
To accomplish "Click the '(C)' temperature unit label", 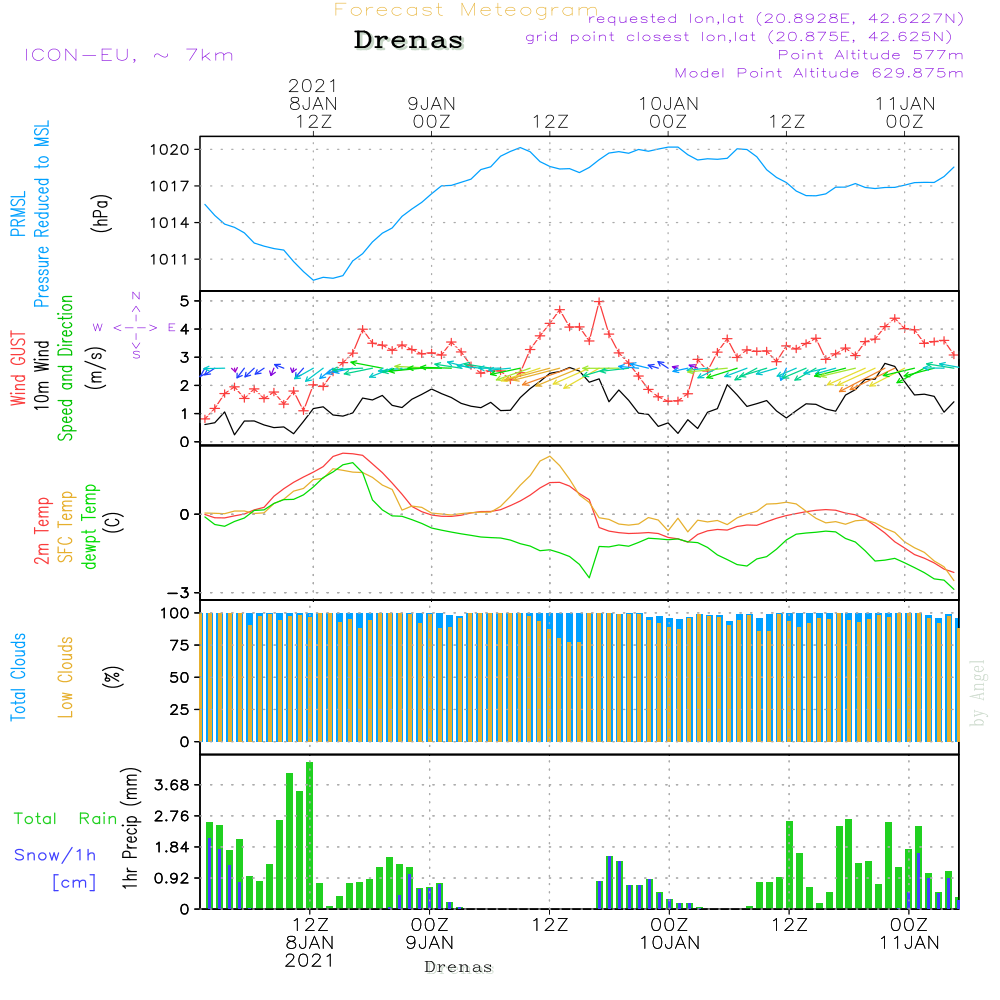I will pyautogui.click(x=114, y=522).
